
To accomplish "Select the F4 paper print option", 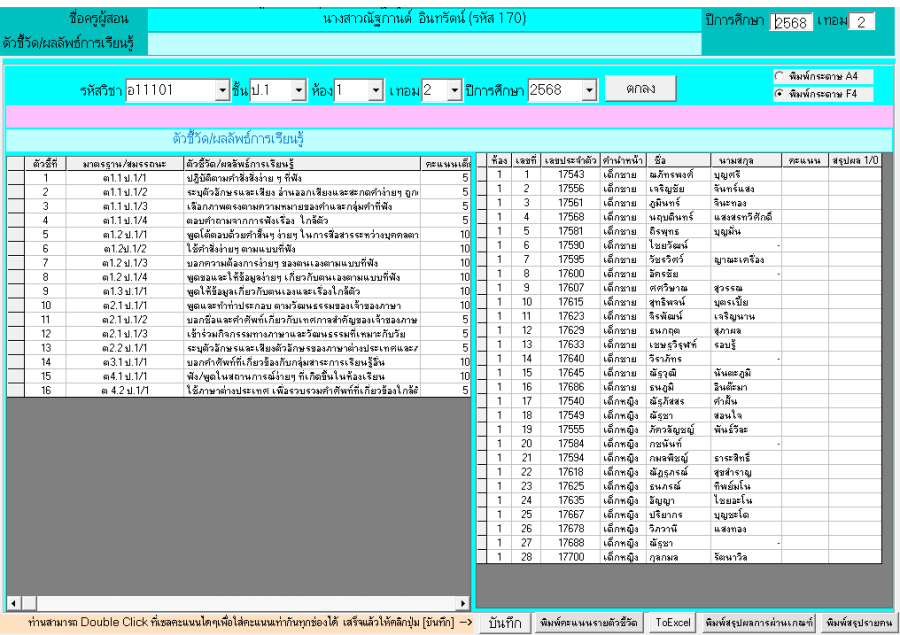I will point(781,94).
